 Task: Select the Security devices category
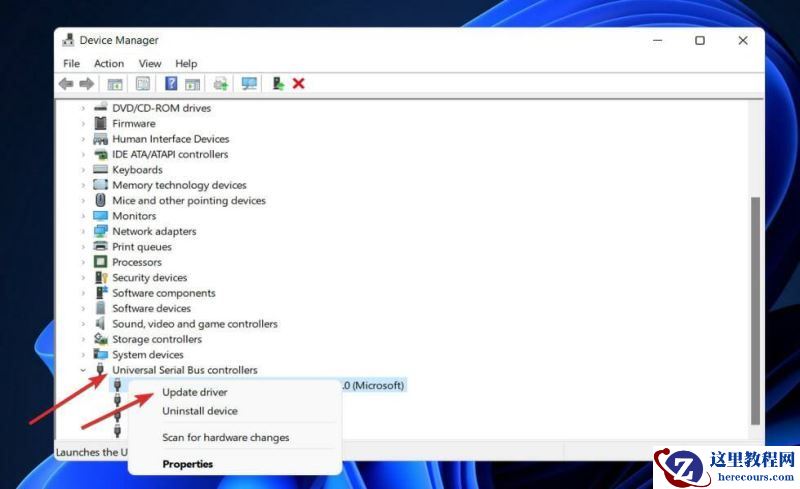point(149,278)
